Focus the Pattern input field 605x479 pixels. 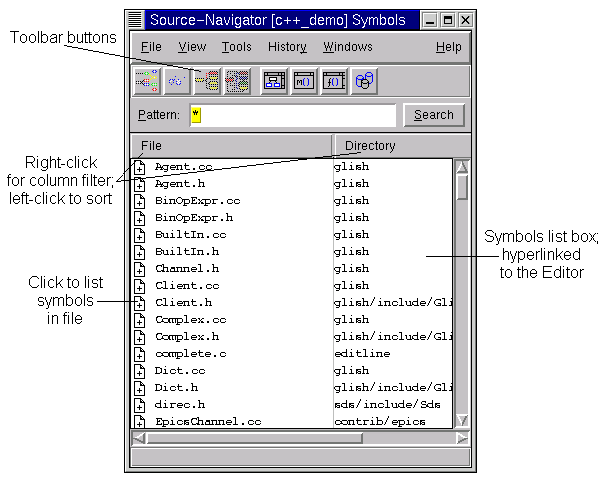pyautogui.click(x=293, y=115)
